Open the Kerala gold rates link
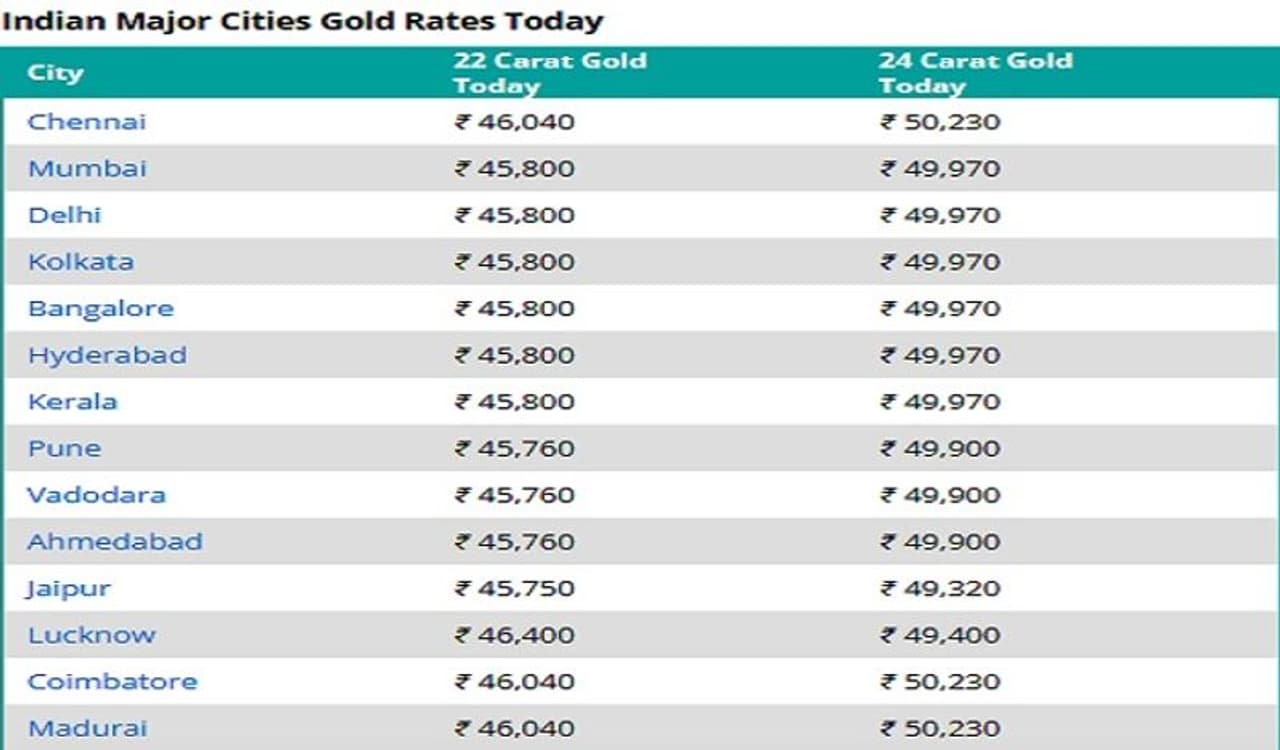Viewport: 1280px width, 750px height. pyautogui.click(x=72, y=402)
